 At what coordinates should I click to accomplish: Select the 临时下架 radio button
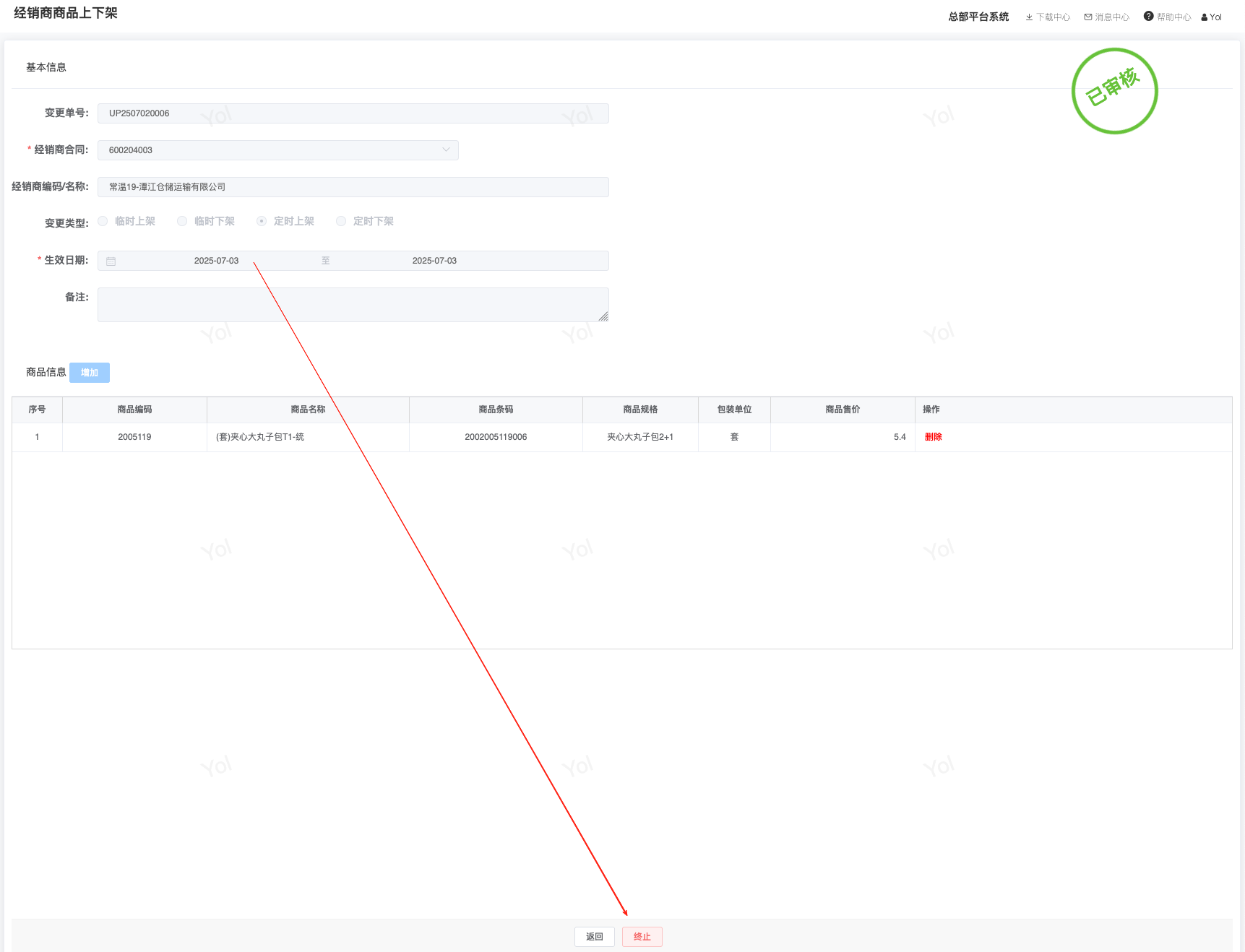pos(182,221)
